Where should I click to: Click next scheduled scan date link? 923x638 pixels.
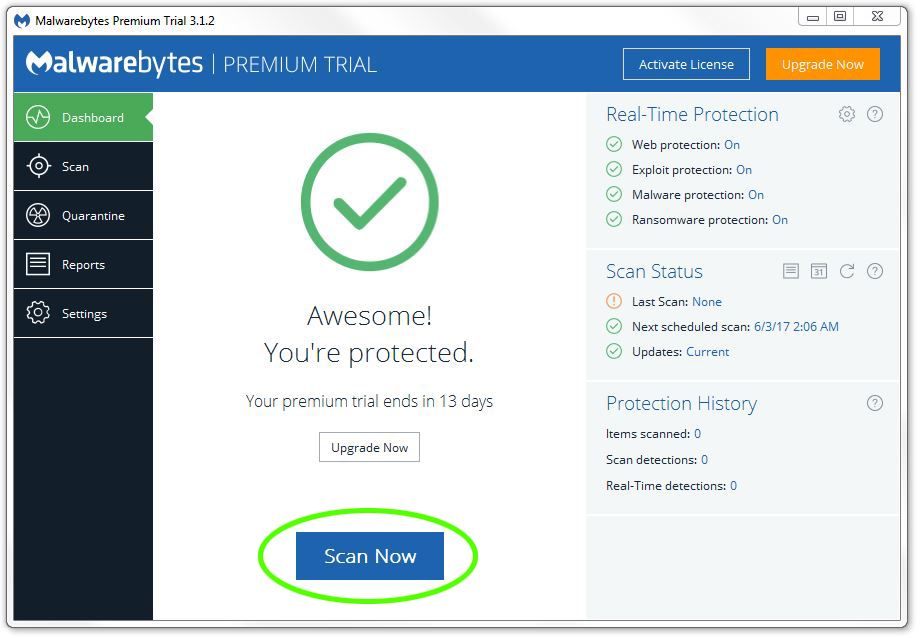[796, 327]
